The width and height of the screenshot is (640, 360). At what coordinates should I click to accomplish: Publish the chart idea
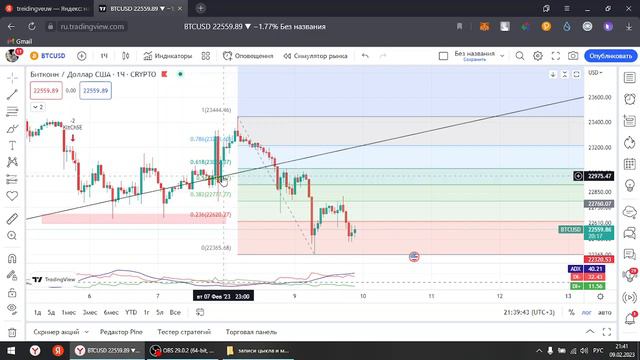[x=611, y=56]
